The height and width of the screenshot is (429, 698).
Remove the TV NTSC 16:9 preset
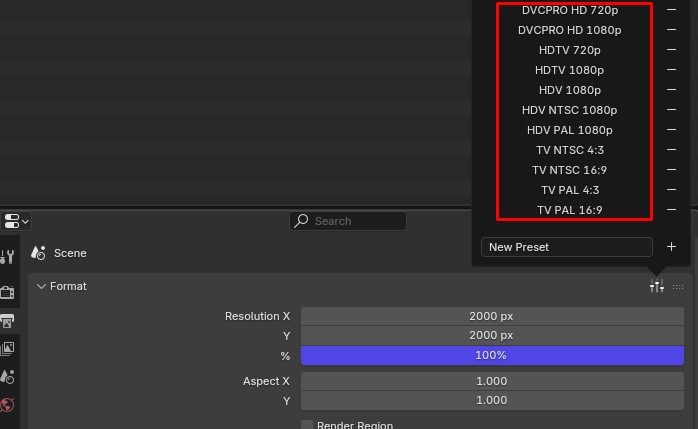[671, 170]
